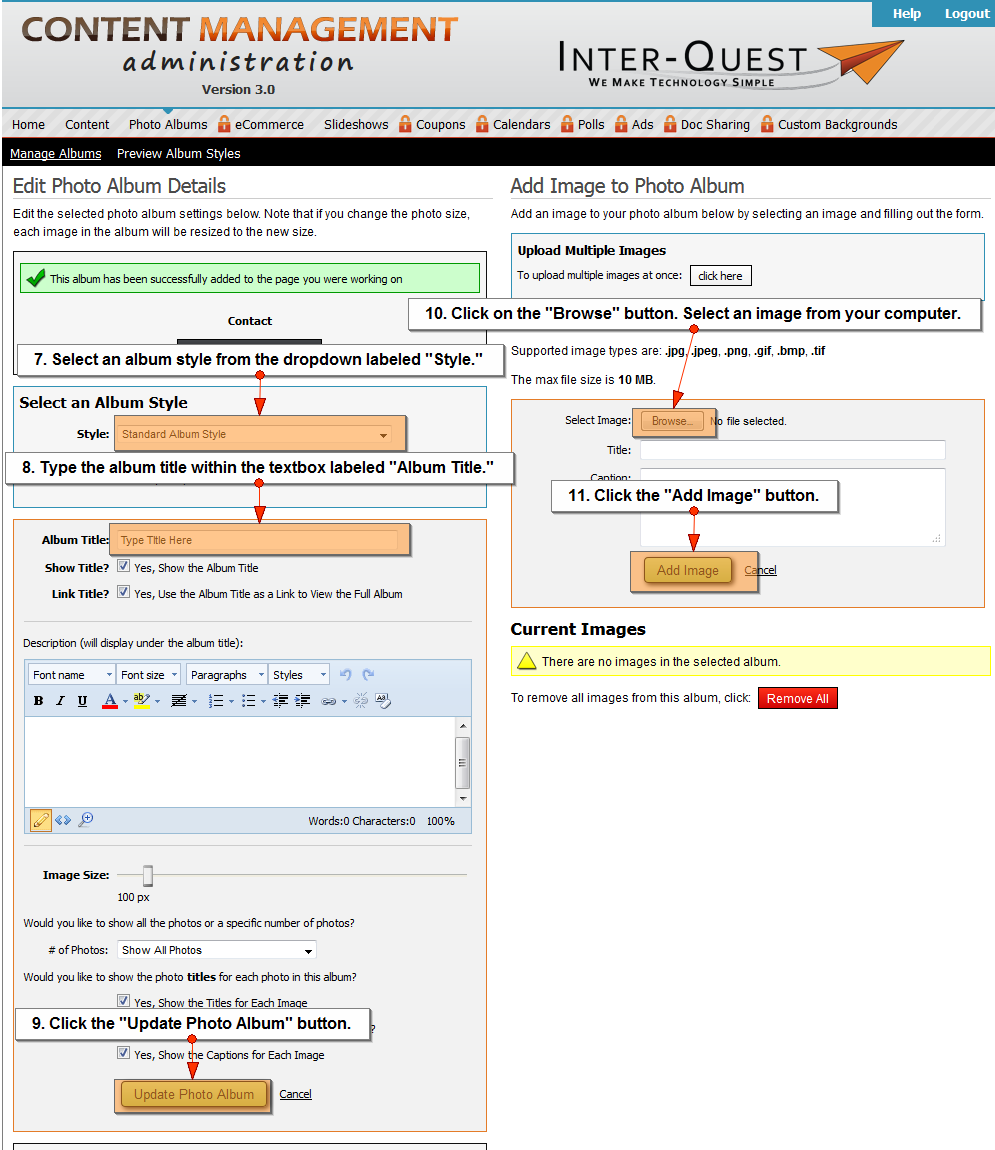Open the Slideshows menu item
This screenshot has height=1150, width=995.
click(x=356, y=125)
